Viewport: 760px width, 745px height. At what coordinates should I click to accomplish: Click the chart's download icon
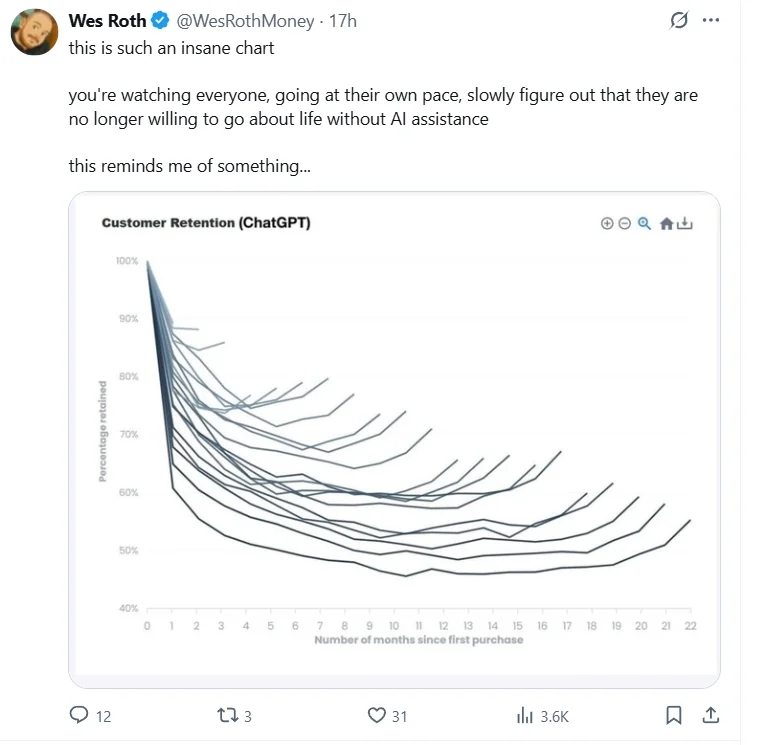point(685,224)
